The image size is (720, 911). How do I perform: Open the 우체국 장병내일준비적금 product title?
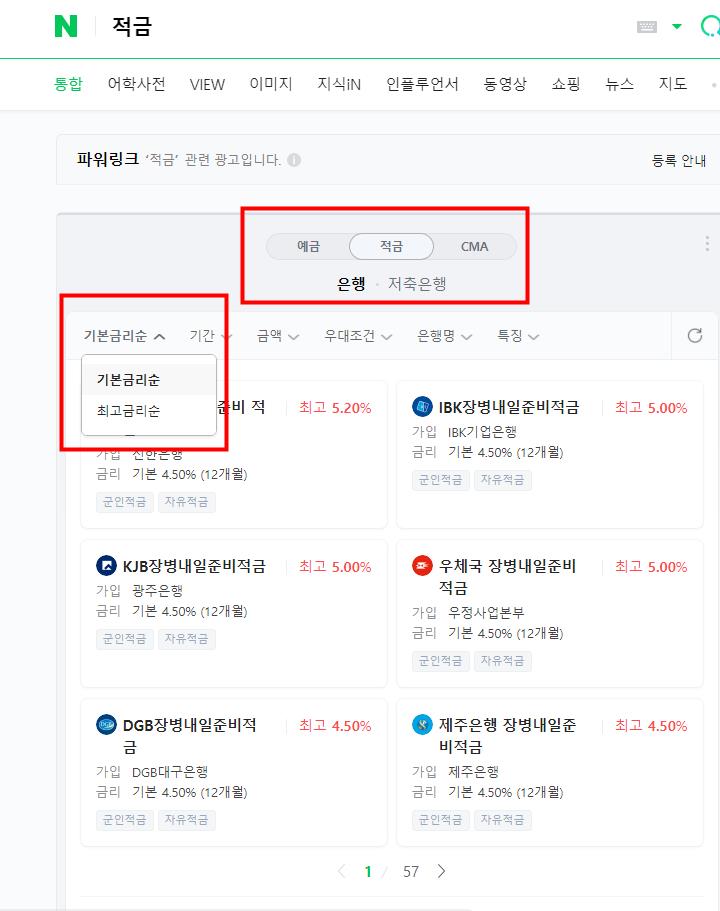[x=507, y=576]
